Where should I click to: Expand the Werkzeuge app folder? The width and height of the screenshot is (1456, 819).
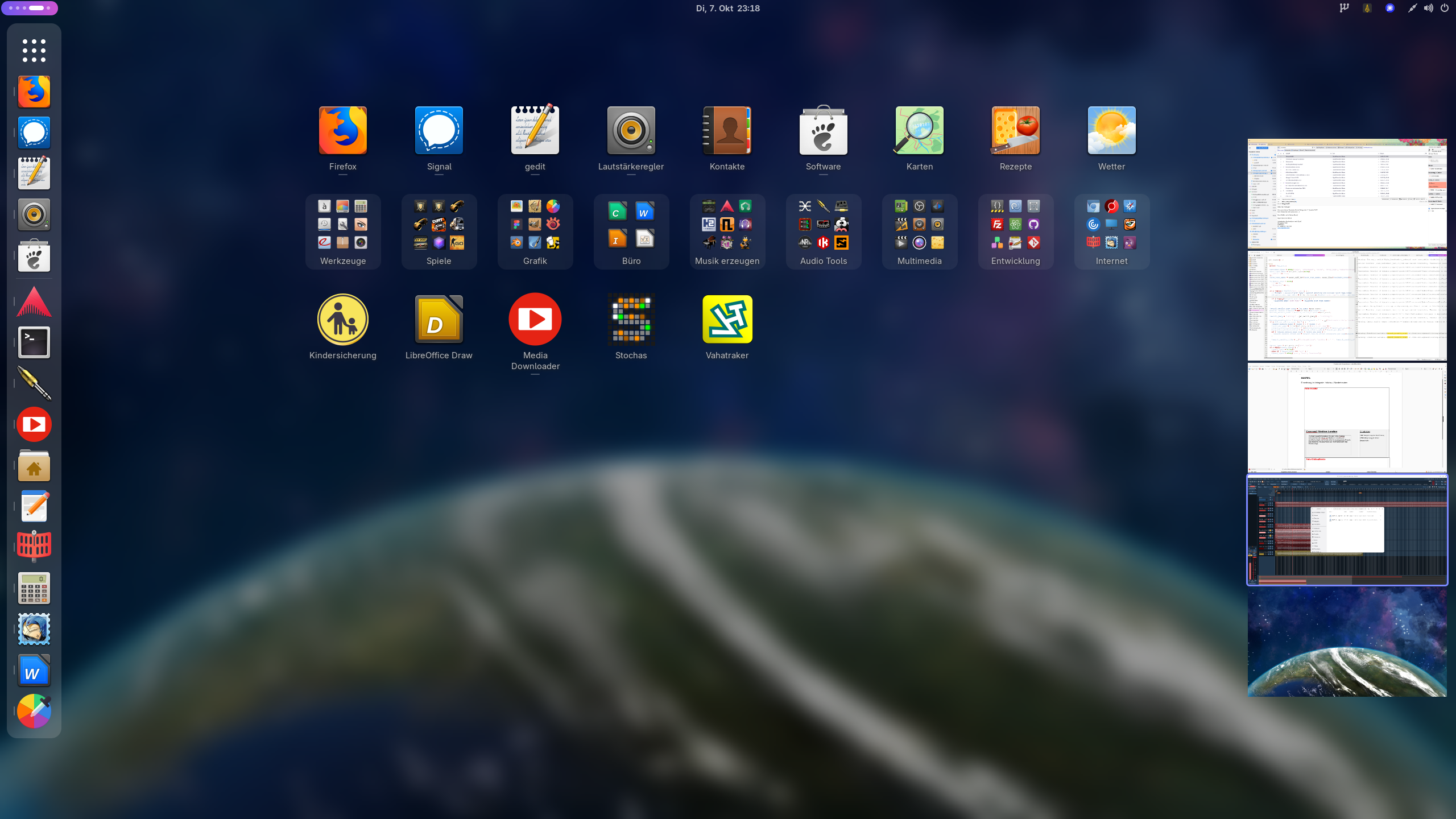tap(342, 231)
